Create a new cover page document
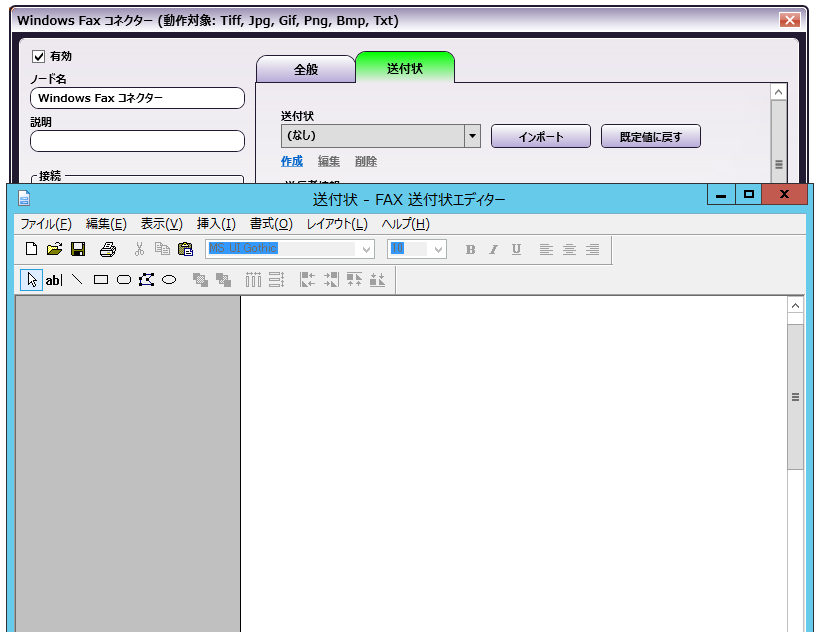 pyautogui.click(x=32, y=249)
